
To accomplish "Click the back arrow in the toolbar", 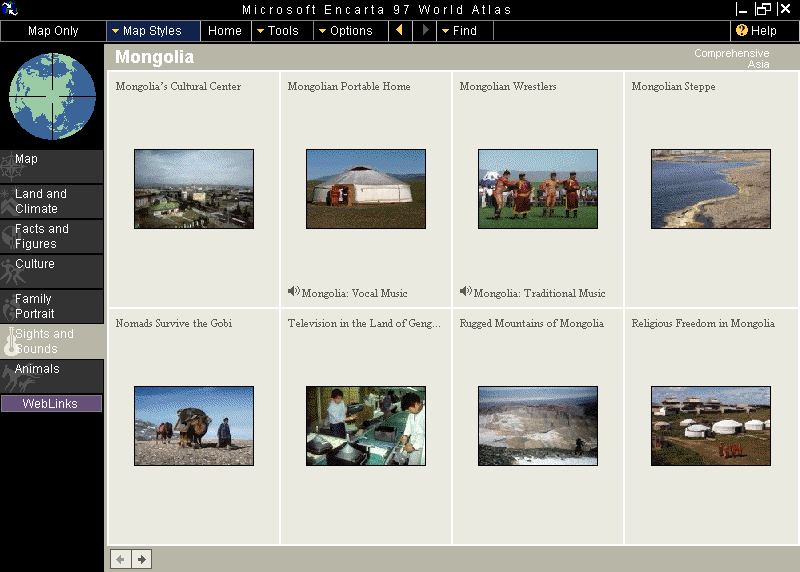I will pyautogui.click(x=400, y=31).
